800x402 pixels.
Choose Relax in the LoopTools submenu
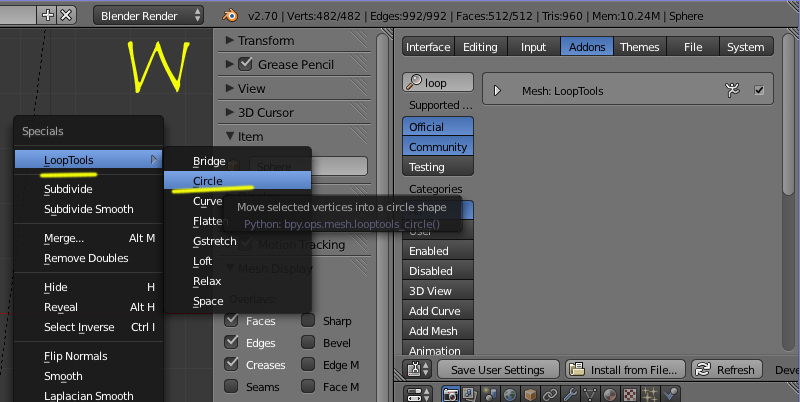[237, 281]
